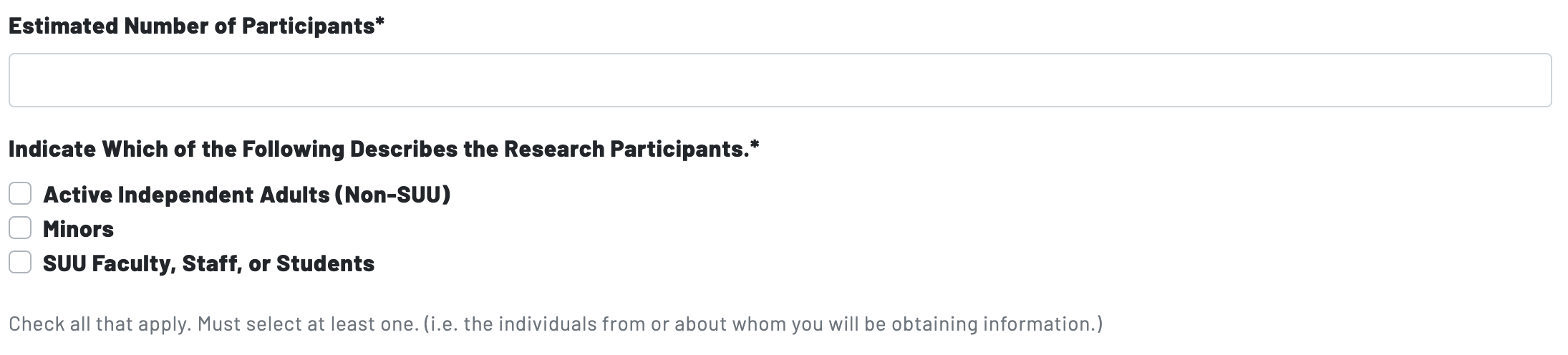Viewport: 1568px width, 355px height.
Task: Click the "Must select at least one" hint sentence
Action: pyautogui.click(x=308, y=324)
